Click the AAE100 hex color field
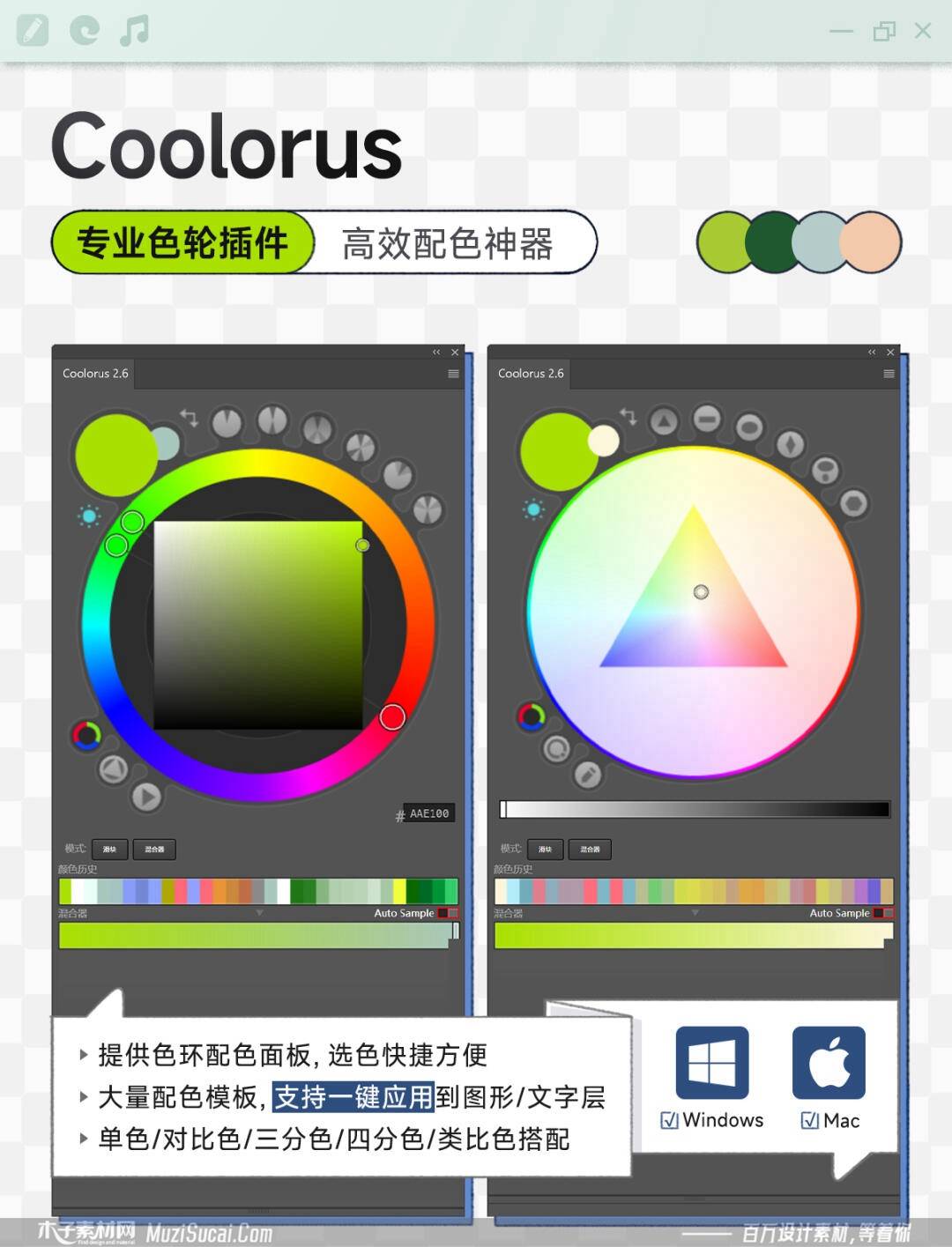The image size is (952, 1247). coord(429,813)
